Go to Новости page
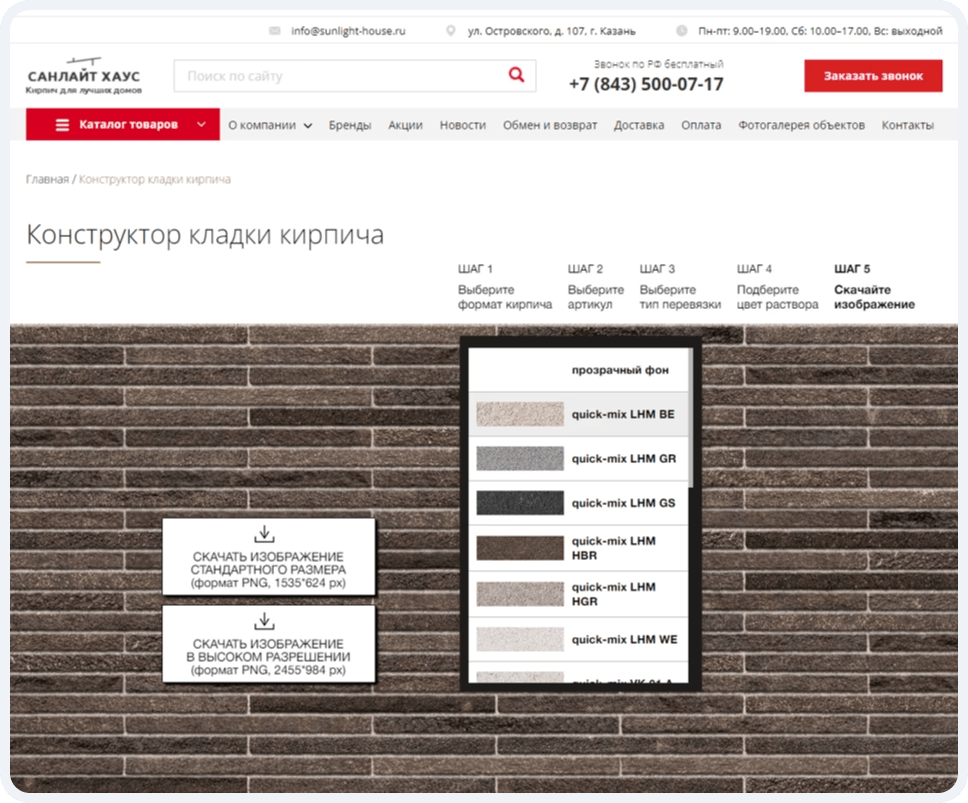This screenshot has width=968, height=803. [x=462, y=125]
